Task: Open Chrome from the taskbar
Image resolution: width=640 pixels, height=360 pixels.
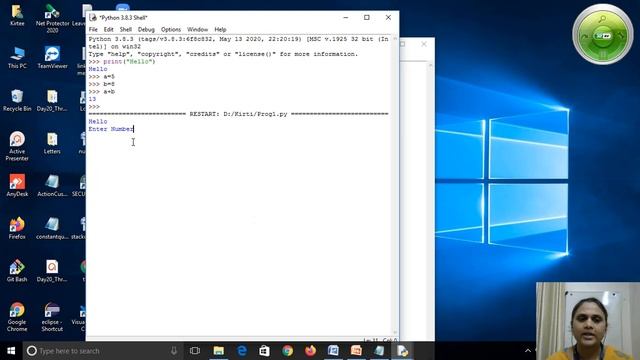Action: [x=287, y=351]
